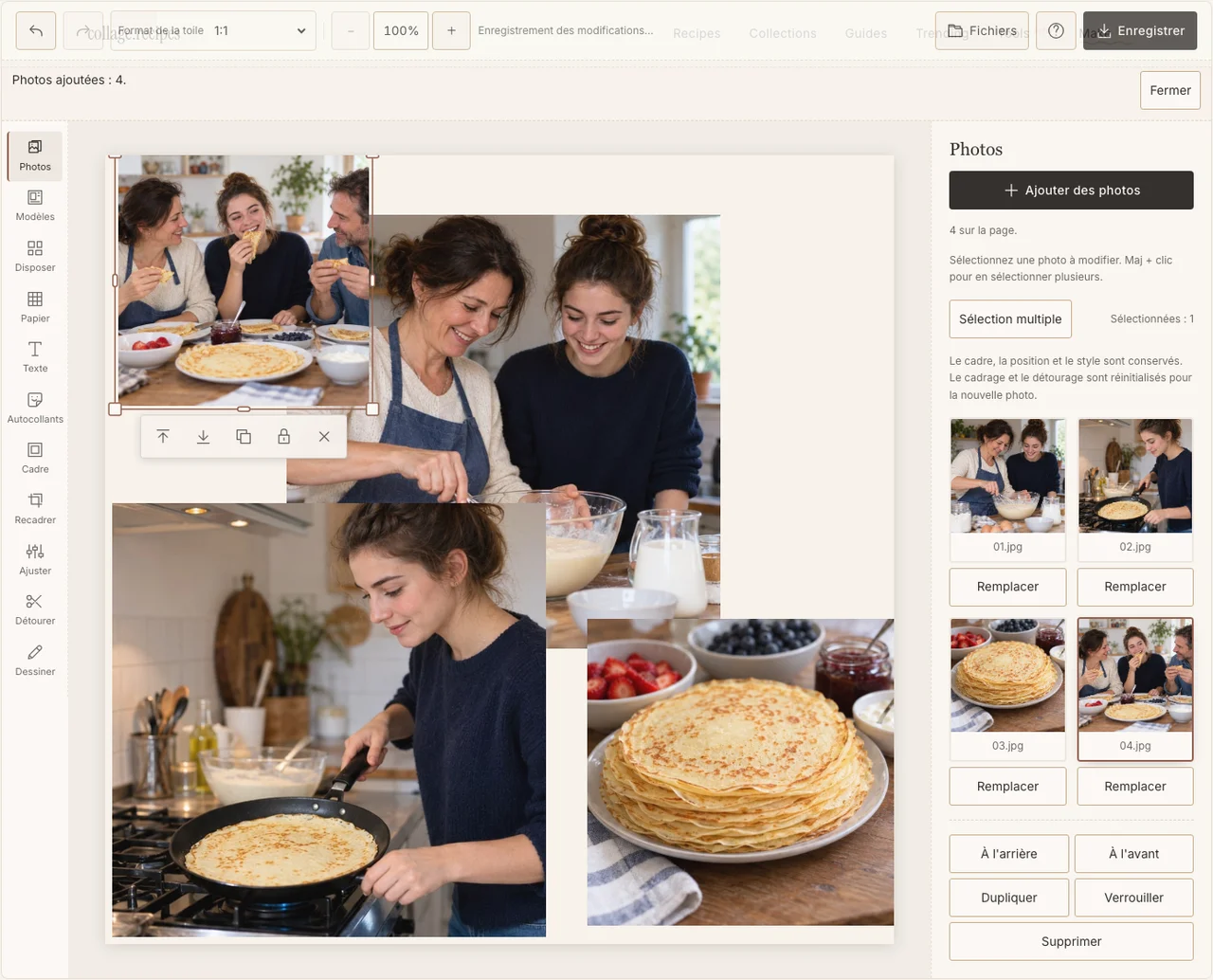Lock the photo using floating toolbar padlock icon

[283, 437]
